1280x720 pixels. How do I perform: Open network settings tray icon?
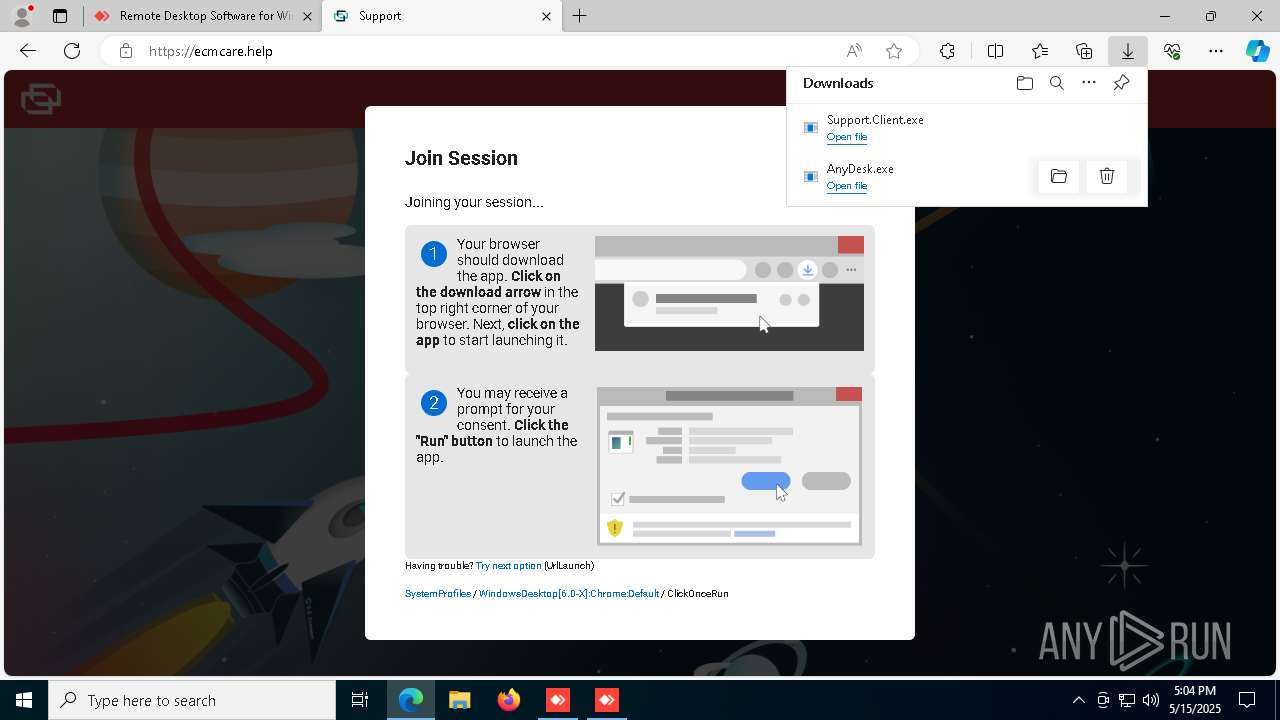click(x=1127, y=700)
